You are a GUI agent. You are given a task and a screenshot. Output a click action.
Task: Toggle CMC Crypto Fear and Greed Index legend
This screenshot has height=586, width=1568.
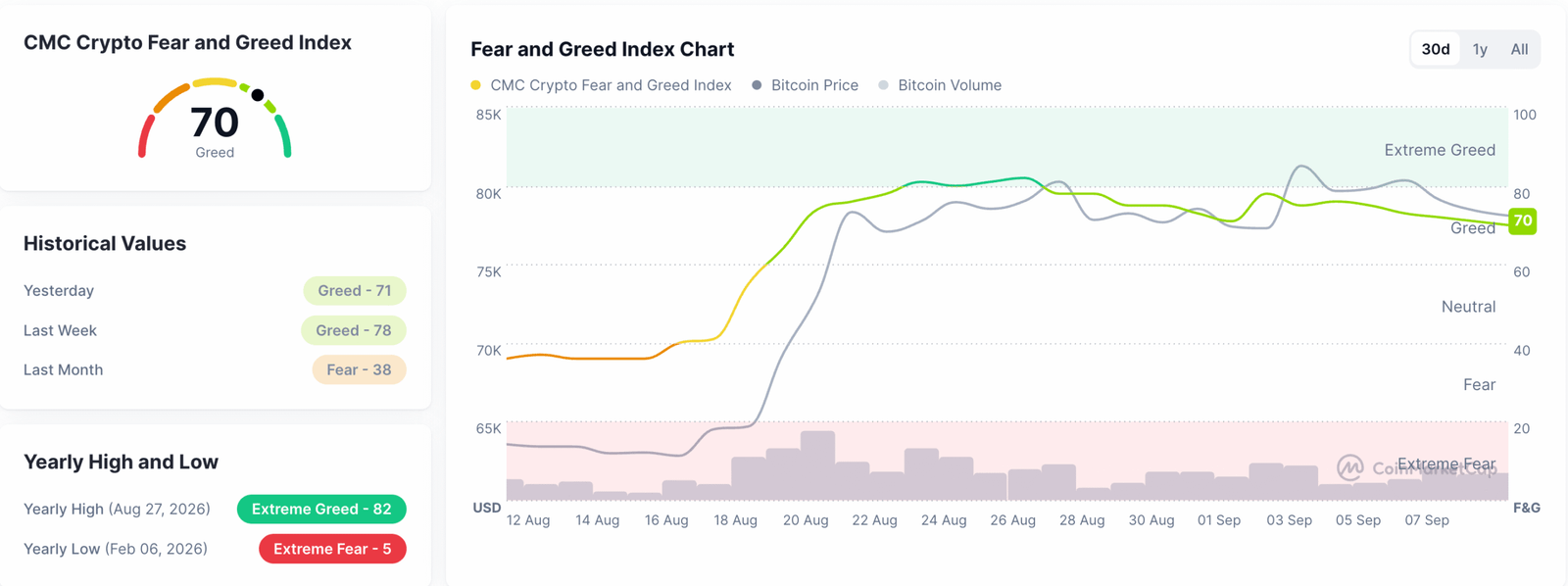click(601, 85)
